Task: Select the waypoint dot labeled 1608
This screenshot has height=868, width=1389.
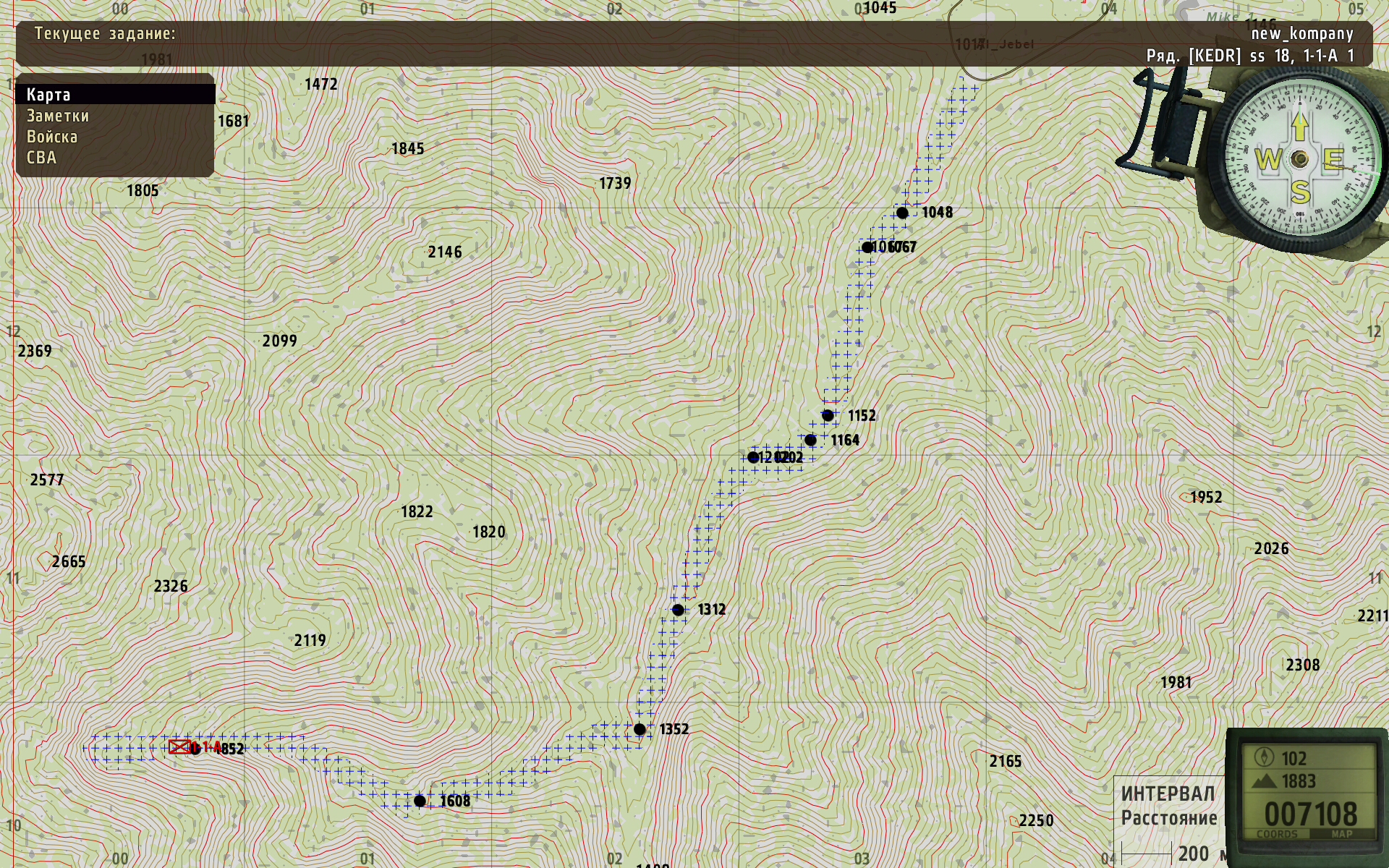Action: point(420,801)
